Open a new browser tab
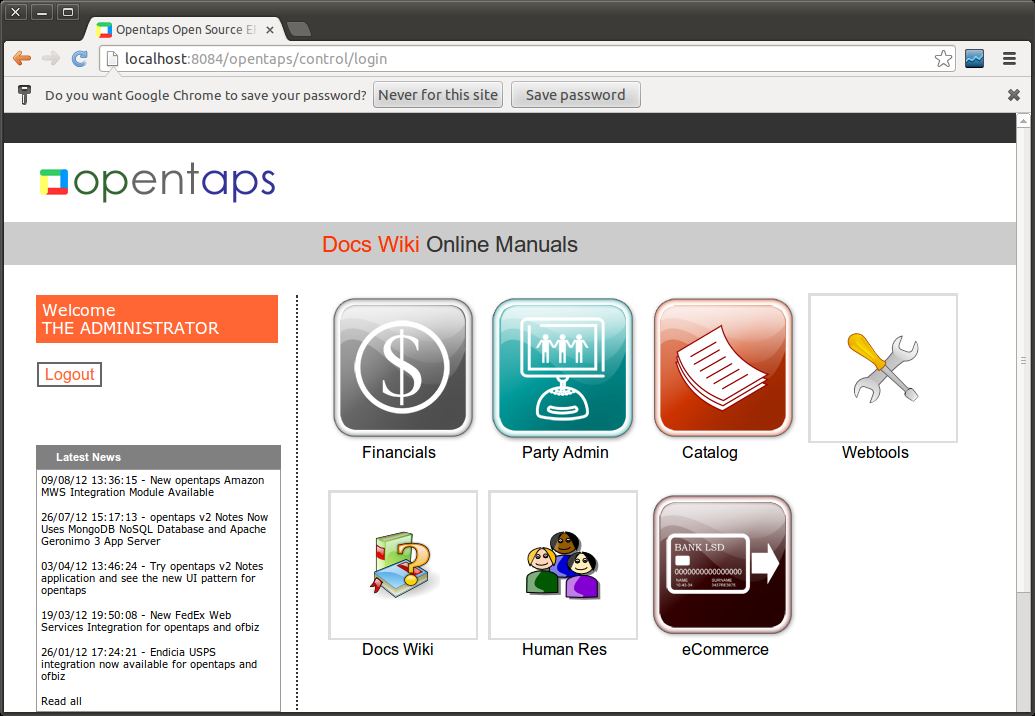Viewport: 1035px width, 716px height. (298, 29)
